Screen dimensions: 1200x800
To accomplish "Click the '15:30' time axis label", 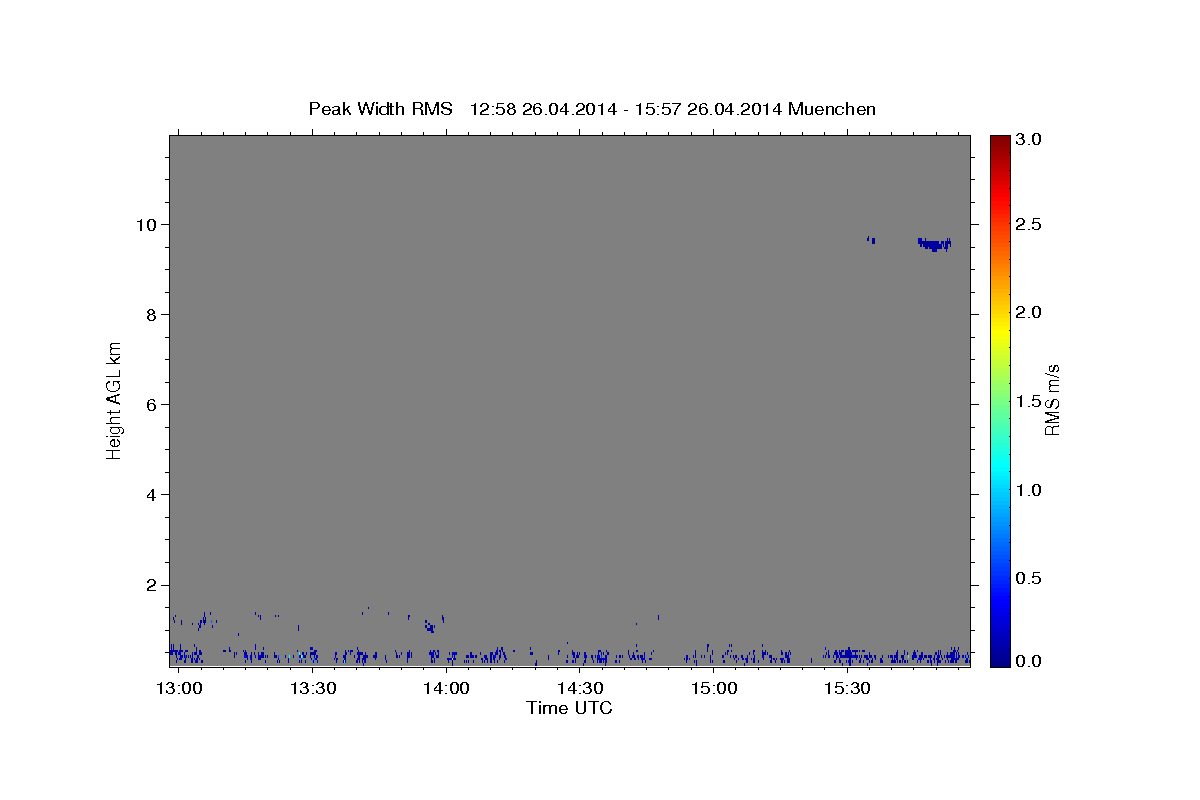I will click(x=847, y=688).
